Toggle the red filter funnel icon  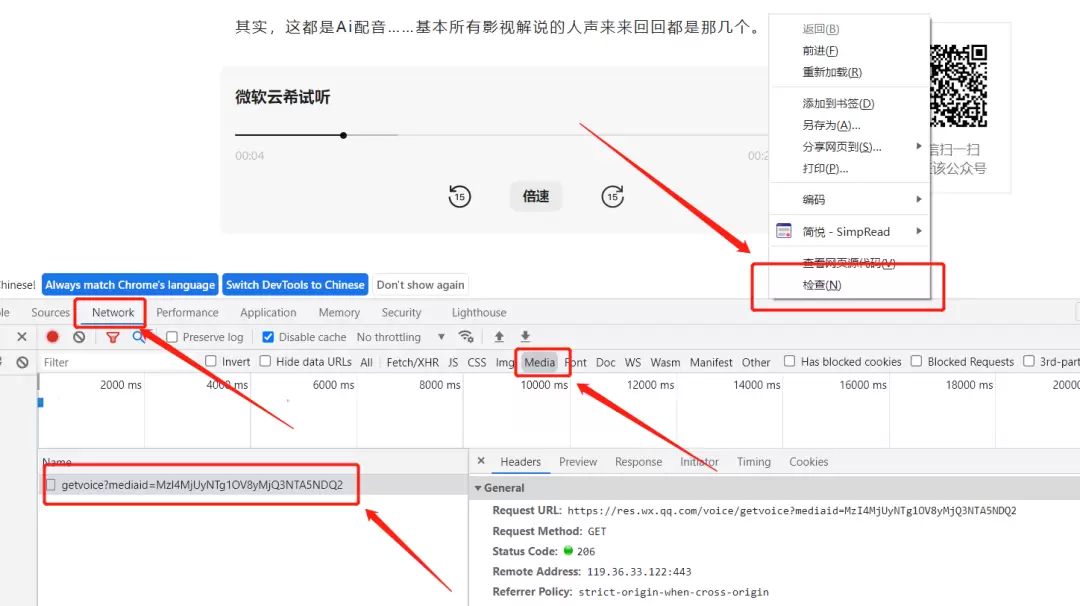click(x=112, y=337)
